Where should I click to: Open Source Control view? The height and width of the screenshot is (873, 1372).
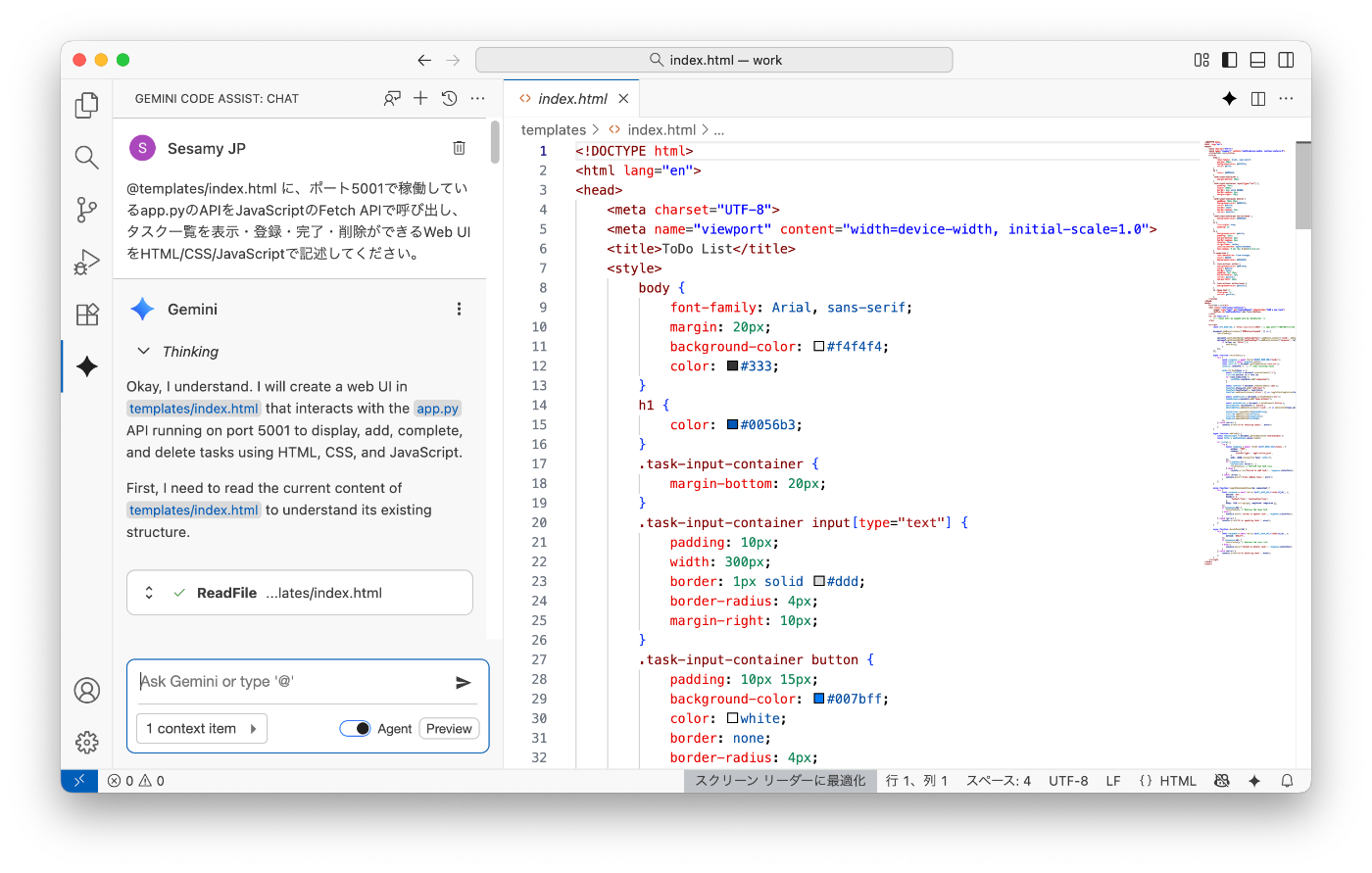pyautogui.click(x=86, y=210)
